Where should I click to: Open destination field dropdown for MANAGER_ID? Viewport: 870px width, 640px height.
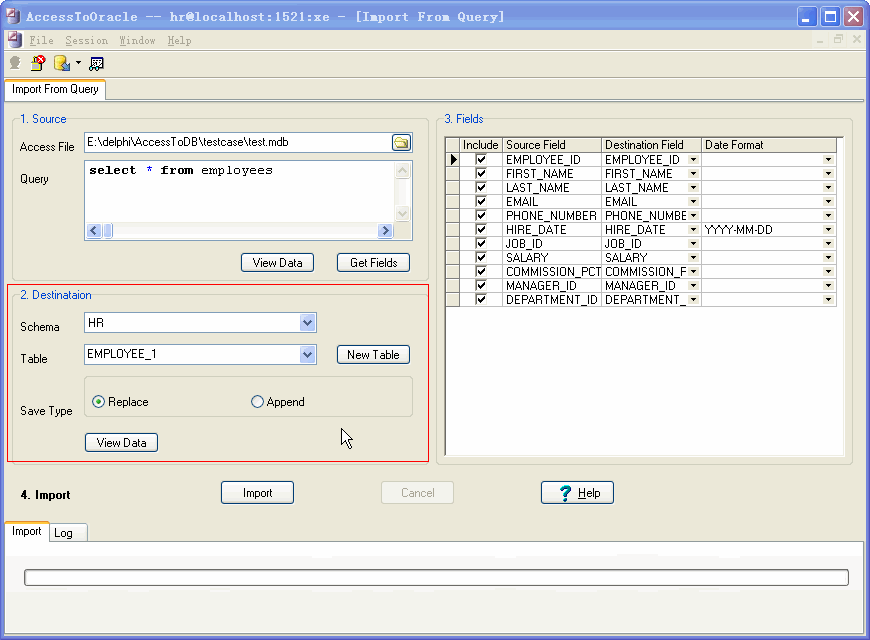(x=693, y=286)
